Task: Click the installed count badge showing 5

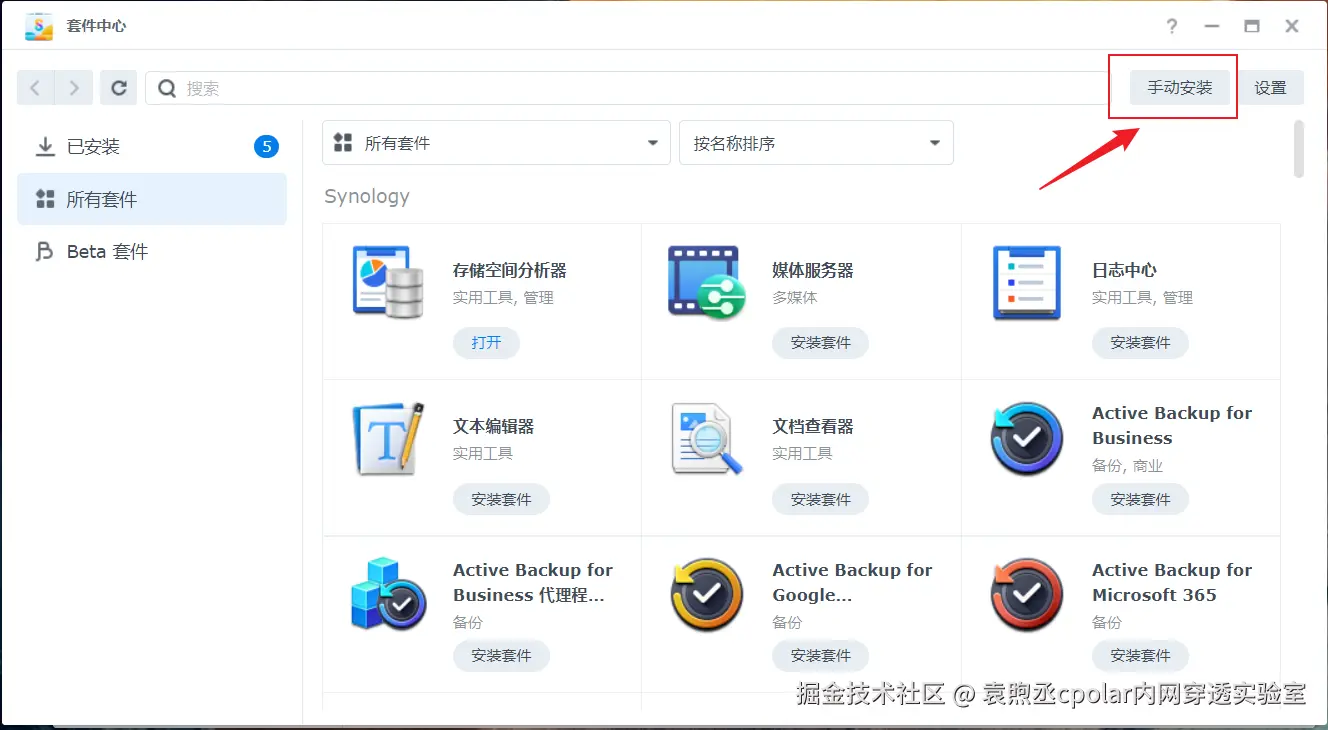Action: click(x=266, y=147)
